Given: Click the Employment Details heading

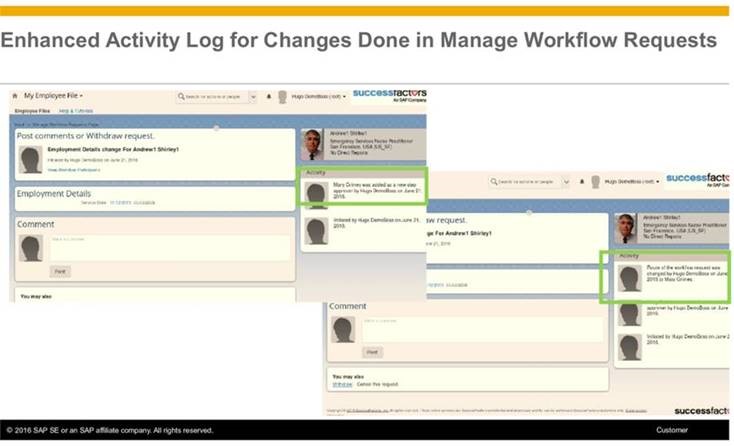Looking at the screenshot, I should 54,194.
